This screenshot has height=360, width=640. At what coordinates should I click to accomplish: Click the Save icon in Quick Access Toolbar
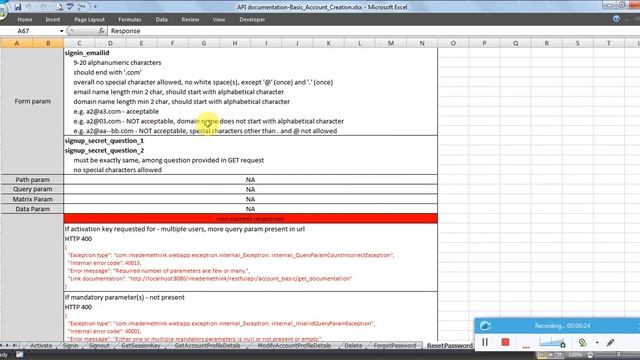pyautogui.click(x=18, y=7)
